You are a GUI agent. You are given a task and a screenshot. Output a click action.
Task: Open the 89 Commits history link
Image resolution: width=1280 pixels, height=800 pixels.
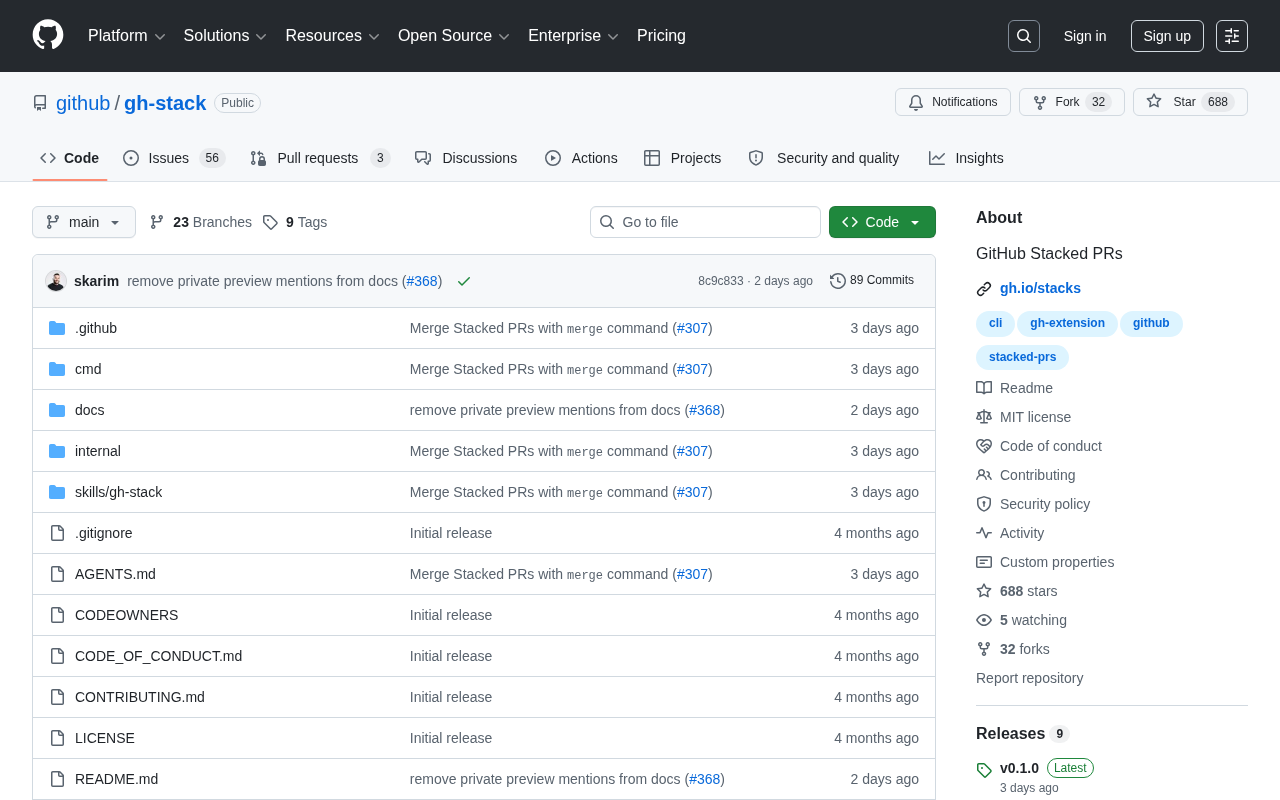click(872, 280)
